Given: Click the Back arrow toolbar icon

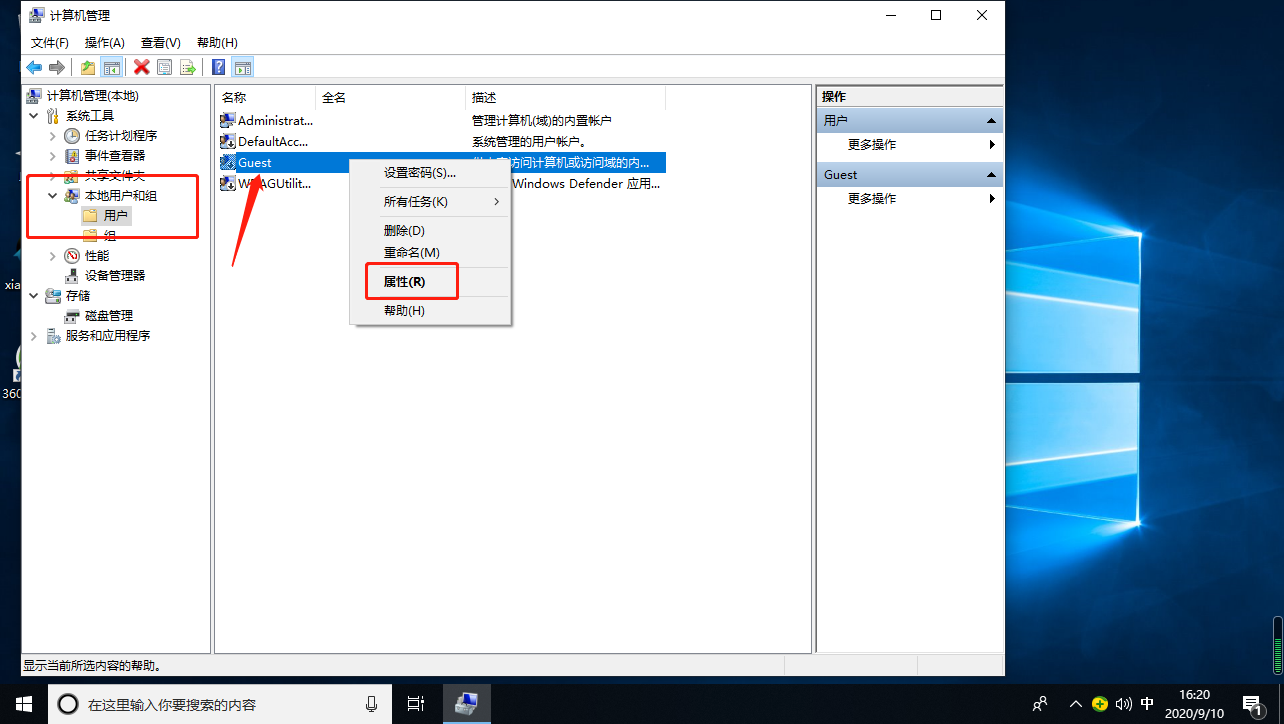Looking at the screenshot, I should [34, 67].
